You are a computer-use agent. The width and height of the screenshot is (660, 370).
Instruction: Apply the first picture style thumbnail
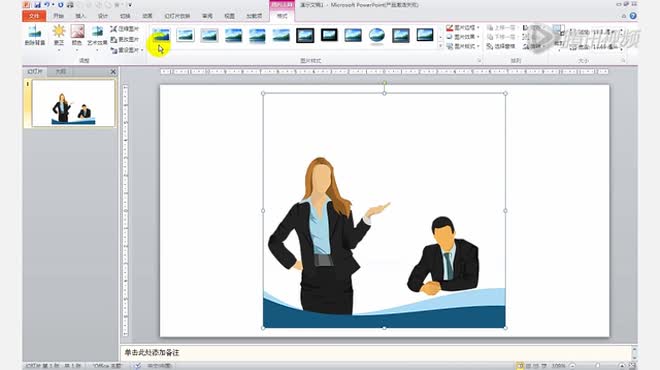coord(161,35)
